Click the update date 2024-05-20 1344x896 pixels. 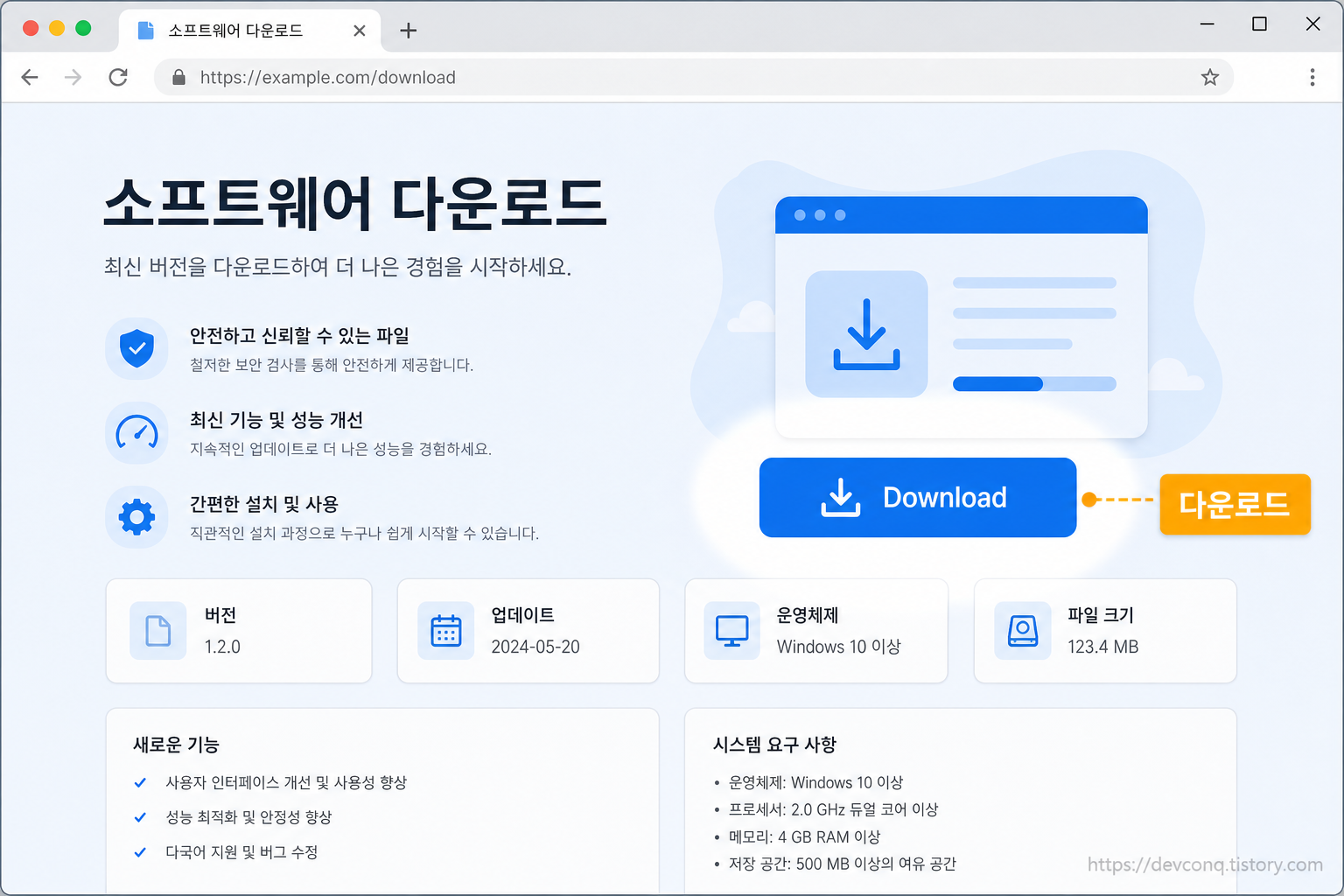pos(535,647)
